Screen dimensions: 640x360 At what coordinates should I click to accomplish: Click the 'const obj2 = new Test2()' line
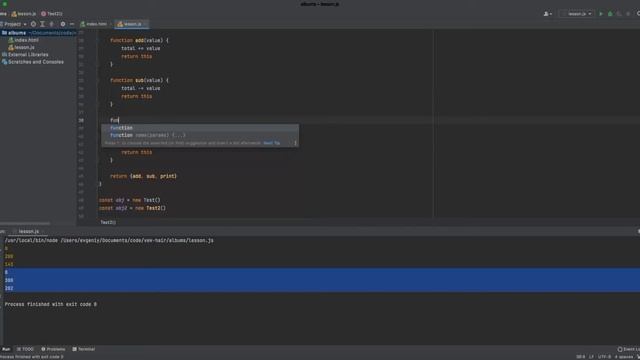[132, 208]
